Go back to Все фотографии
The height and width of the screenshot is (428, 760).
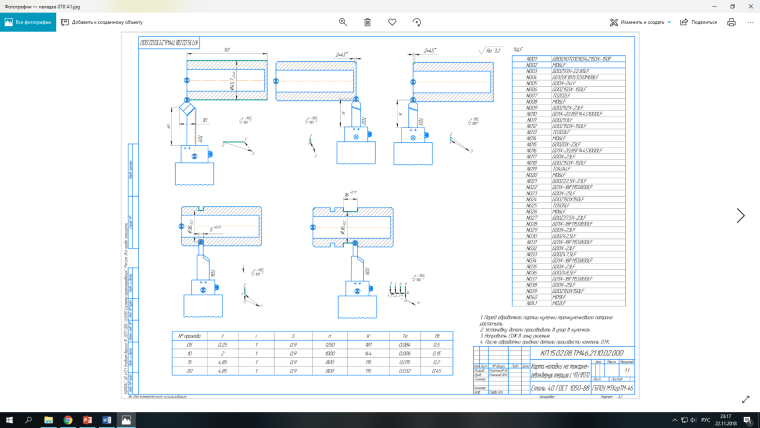[x=28, y=22]
